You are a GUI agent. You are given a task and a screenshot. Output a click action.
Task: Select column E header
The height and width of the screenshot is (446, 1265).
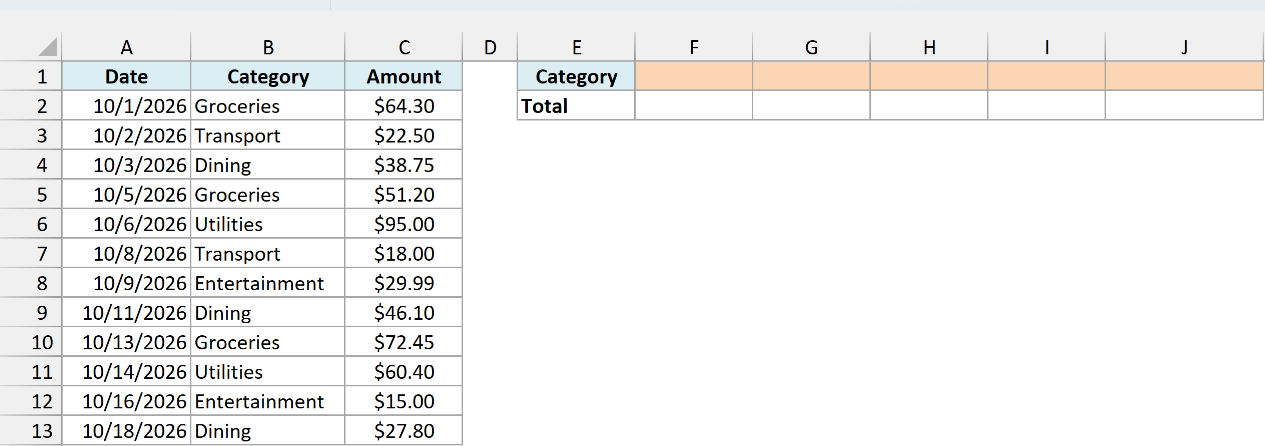pyautogui.click(x=576, y=47)
